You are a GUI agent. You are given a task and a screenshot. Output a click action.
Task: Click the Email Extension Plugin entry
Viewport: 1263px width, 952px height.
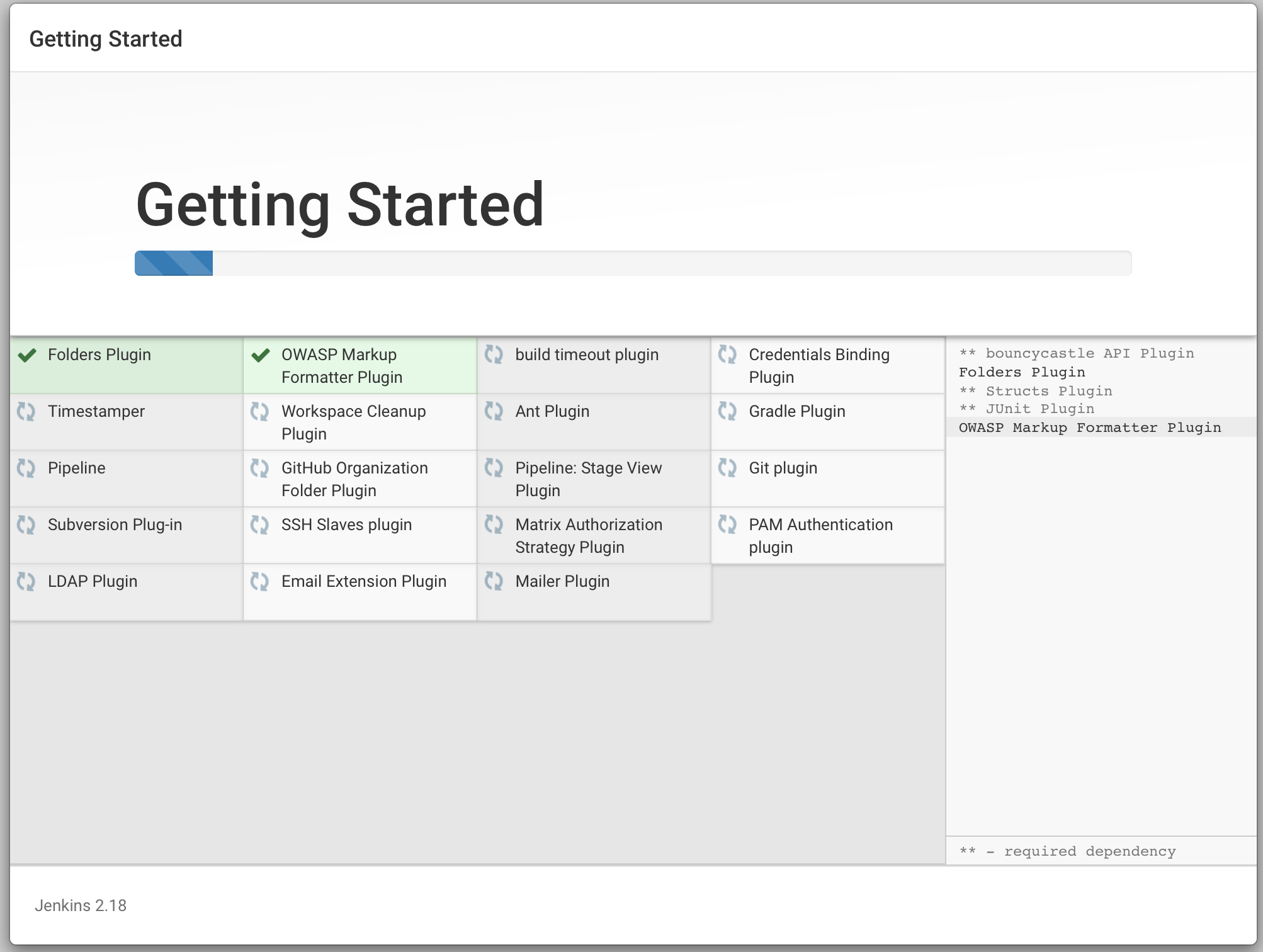point(364,582)
